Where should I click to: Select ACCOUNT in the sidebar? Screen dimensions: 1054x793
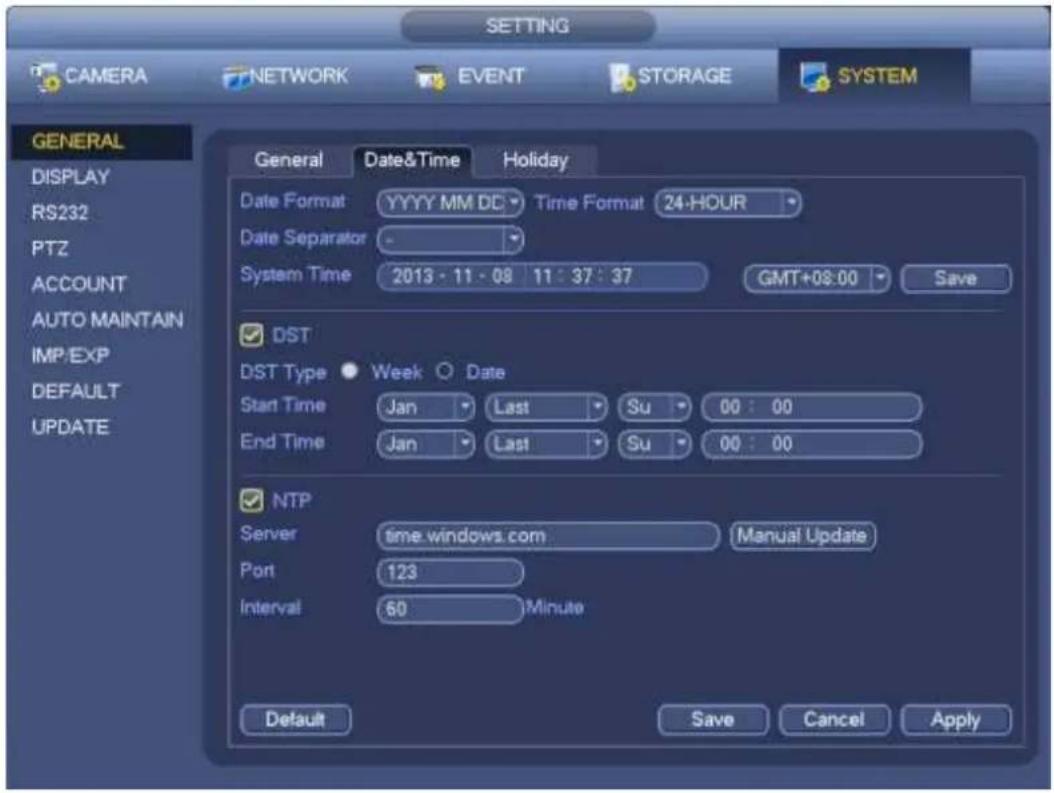[79, 284]
